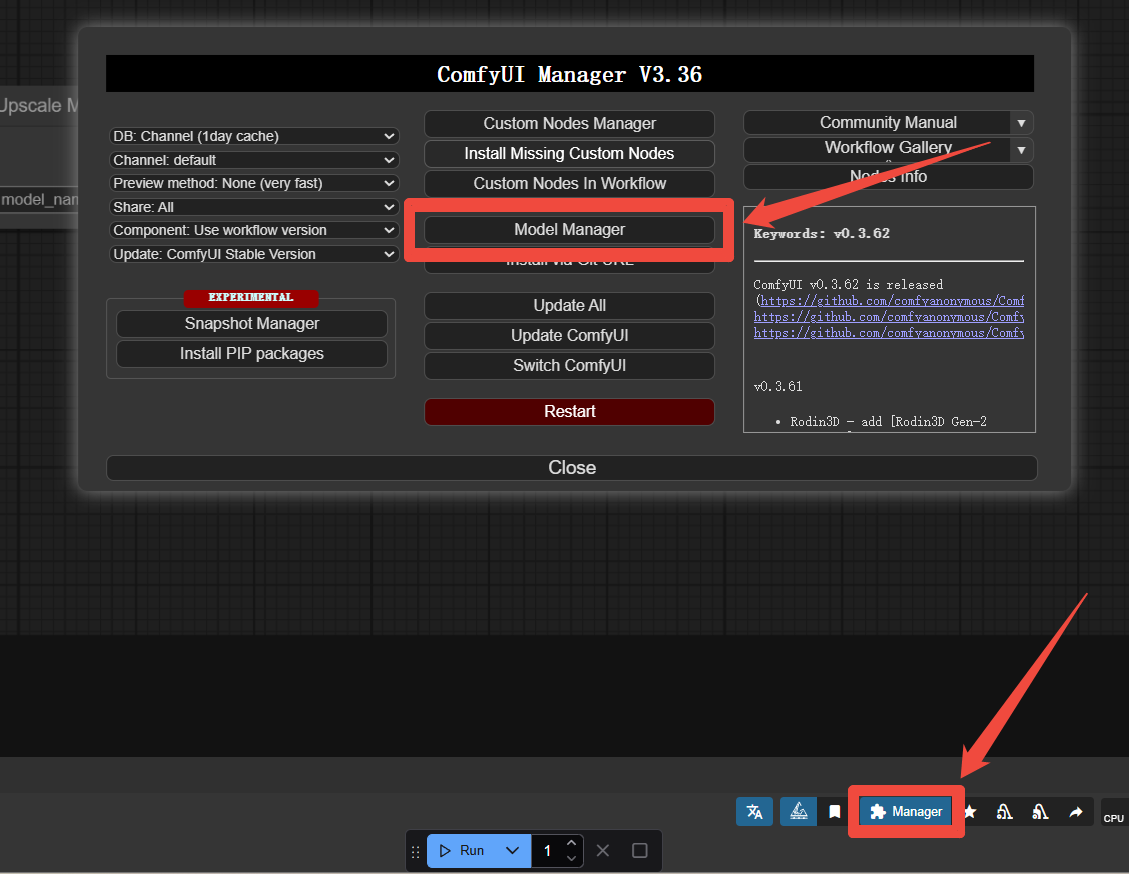This screenshot has height=874, width=1129.
Task: Open the Model Manager
Action: point(569,229)
